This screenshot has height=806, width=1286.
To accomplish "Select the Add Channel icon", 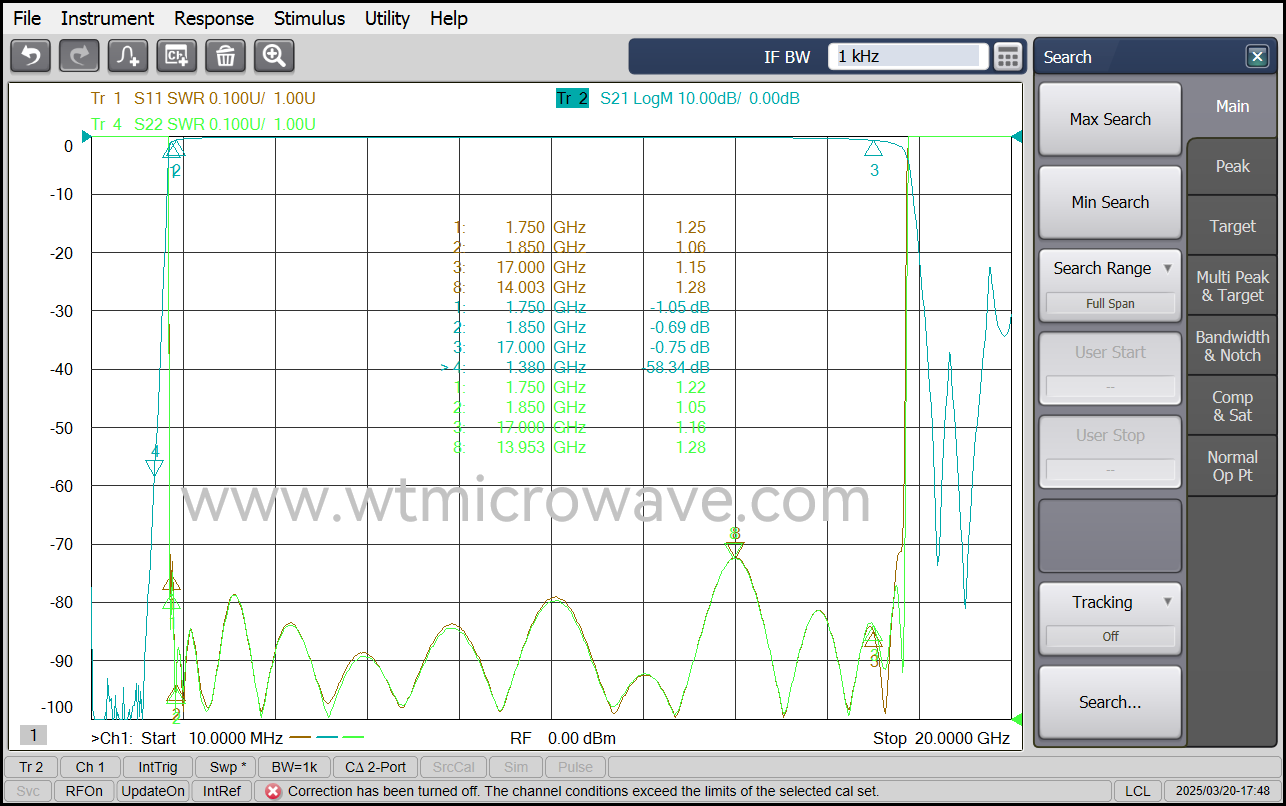I will click(176, 56).
